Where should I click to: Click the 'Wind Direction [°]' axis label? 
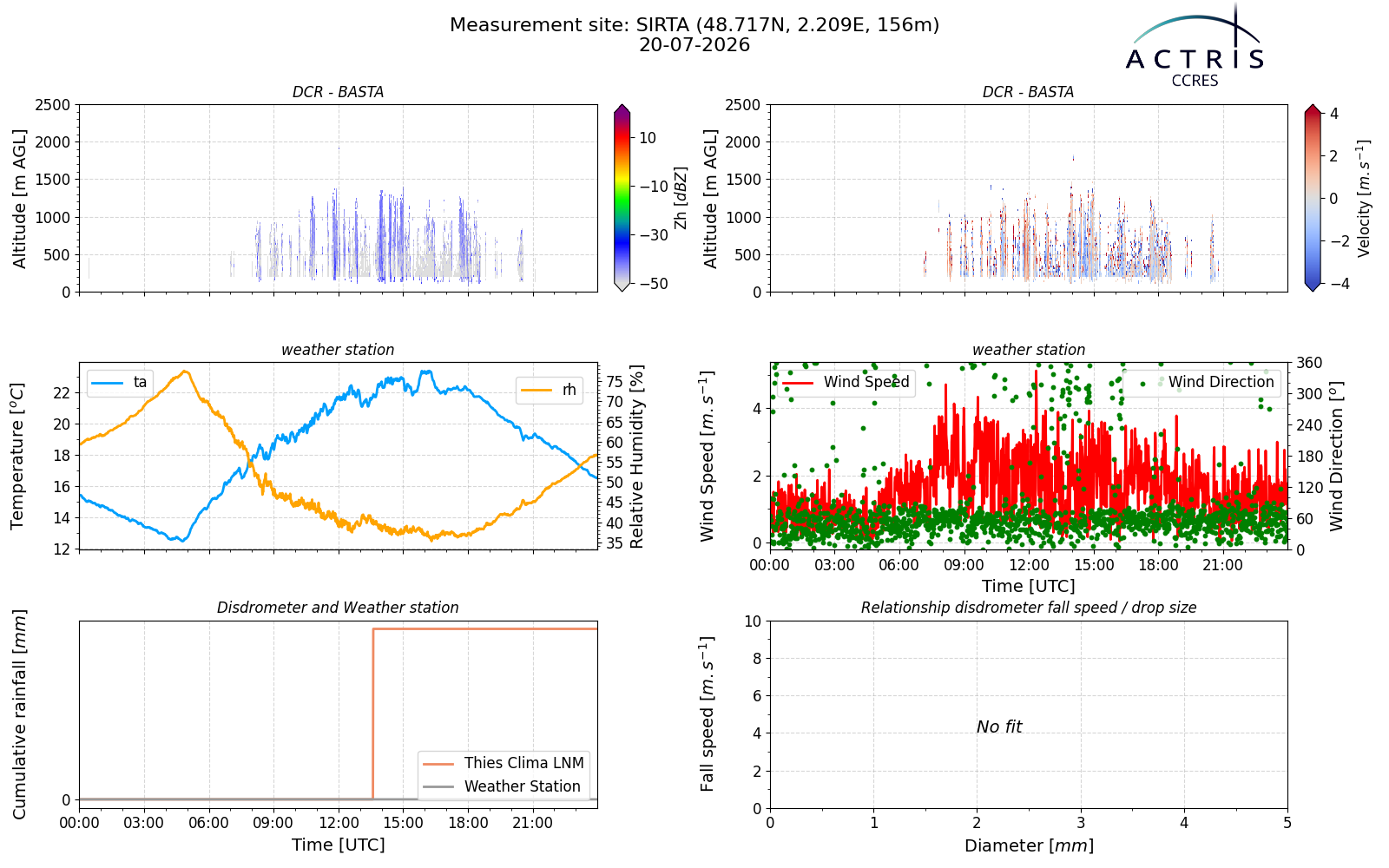[x=1336, y=456]
